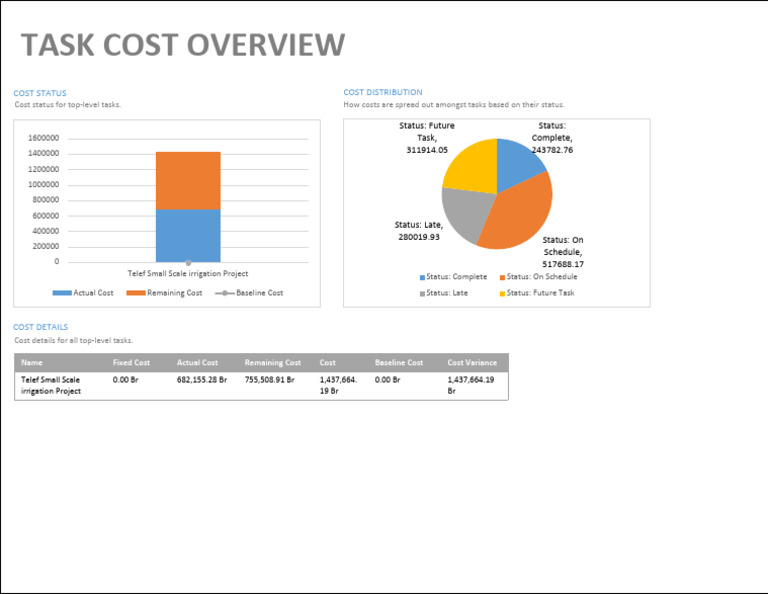Click the data label 'Status: Complete, 243782.76'
This screenshot has width=768, height=594.
click(552, 138)
